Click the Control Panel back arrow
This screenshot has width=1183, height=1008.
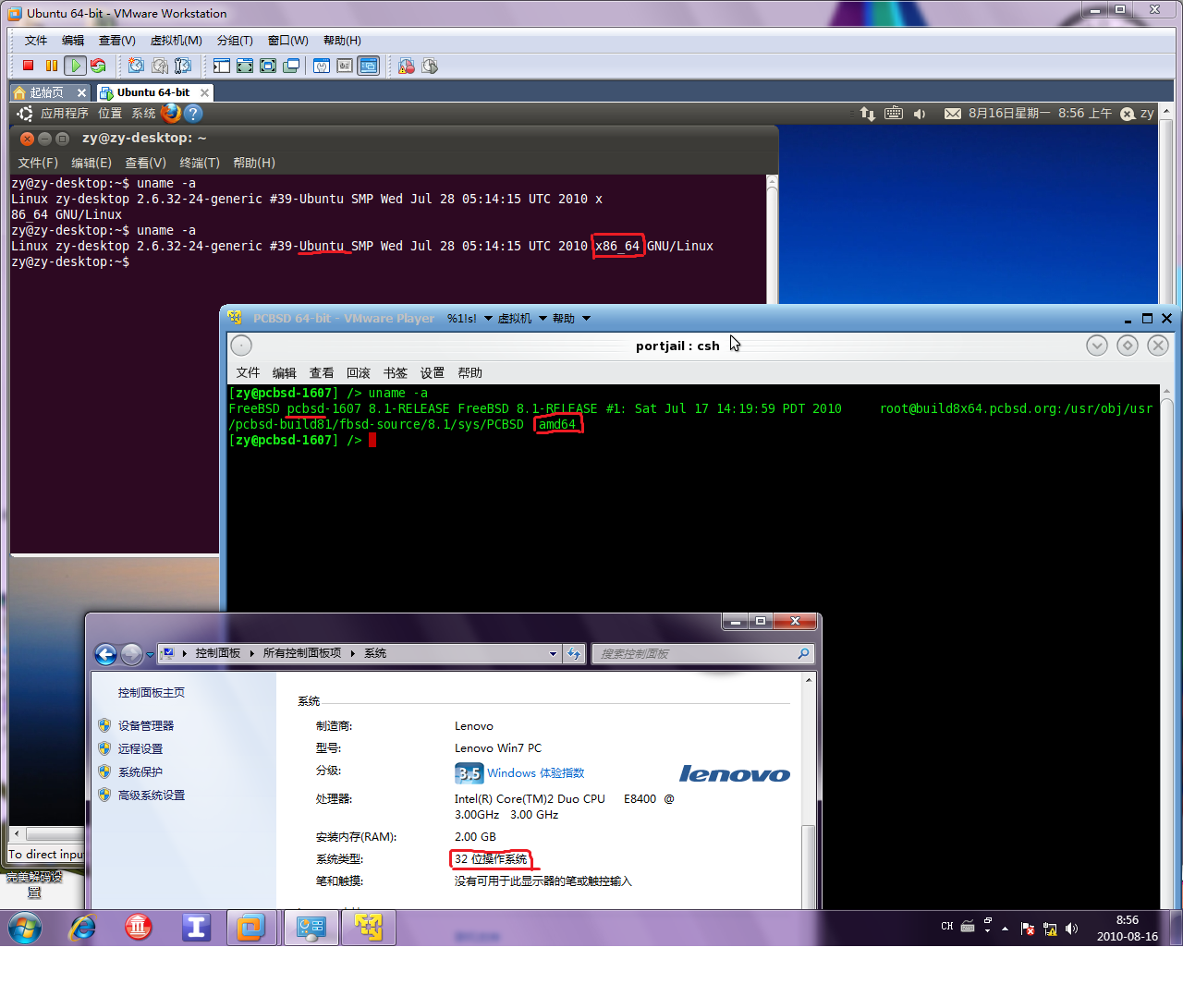tap(106, 654)
